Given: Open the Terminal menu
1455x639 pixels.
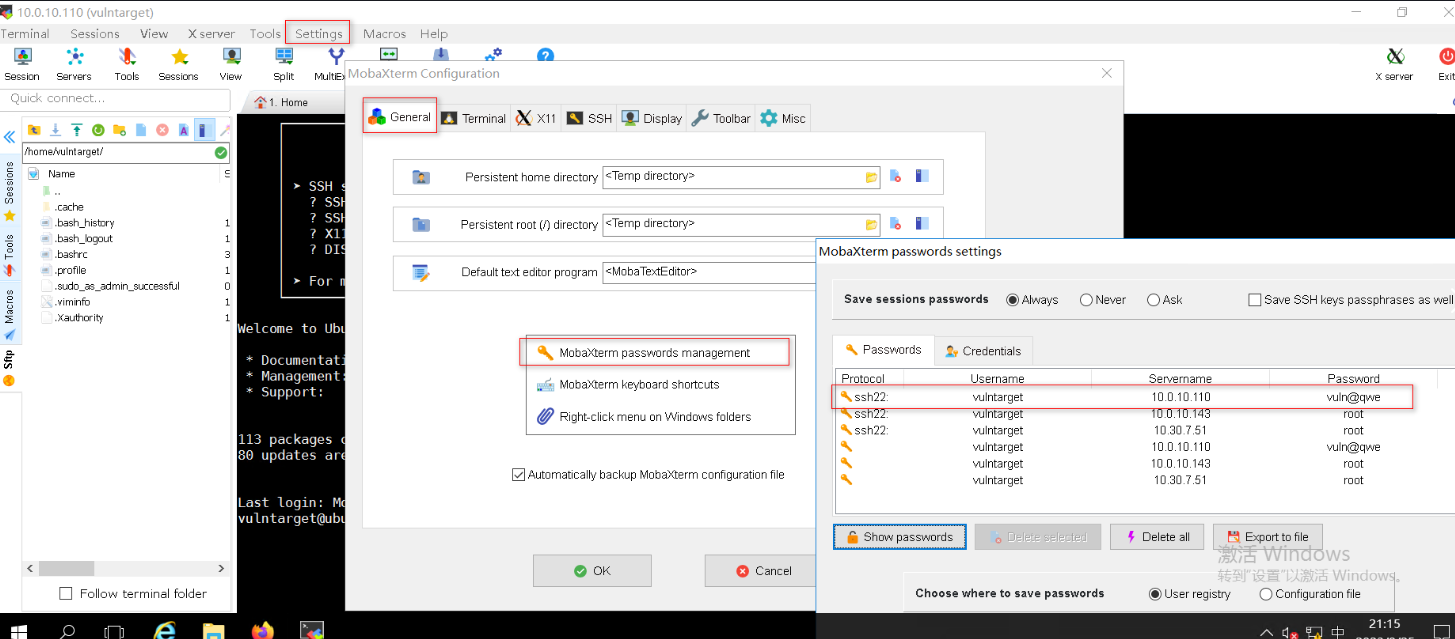Looking at the screenshot, I should (25, 33).
